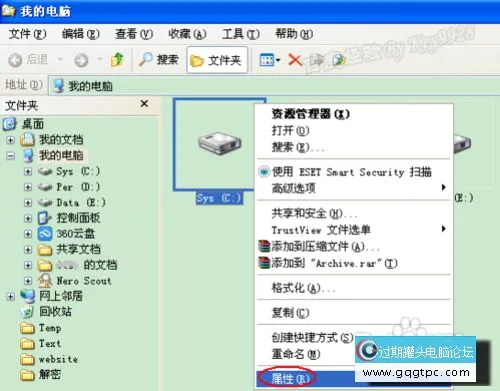Click the Sys (C:) label under the drive
This screenshot has height=391, width=500.
[219, 198]
